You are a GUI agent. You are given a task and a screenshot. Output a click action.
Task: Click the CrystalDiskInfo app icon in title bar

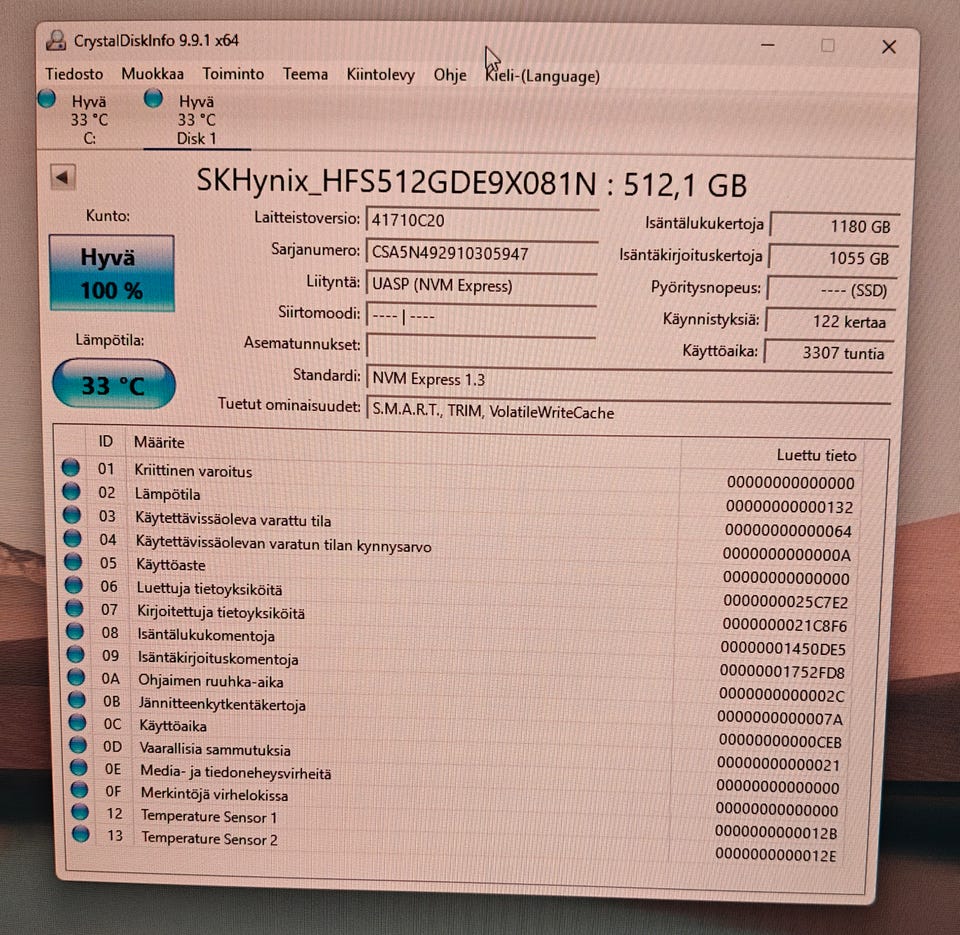56,40
